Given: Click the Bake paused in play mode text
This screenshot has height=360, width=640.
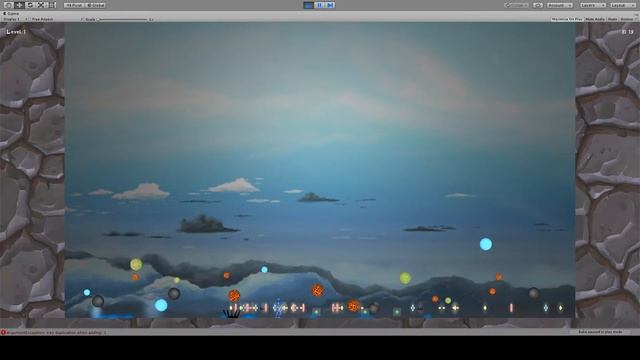Looking at the screenshot, I should point(600,332).
